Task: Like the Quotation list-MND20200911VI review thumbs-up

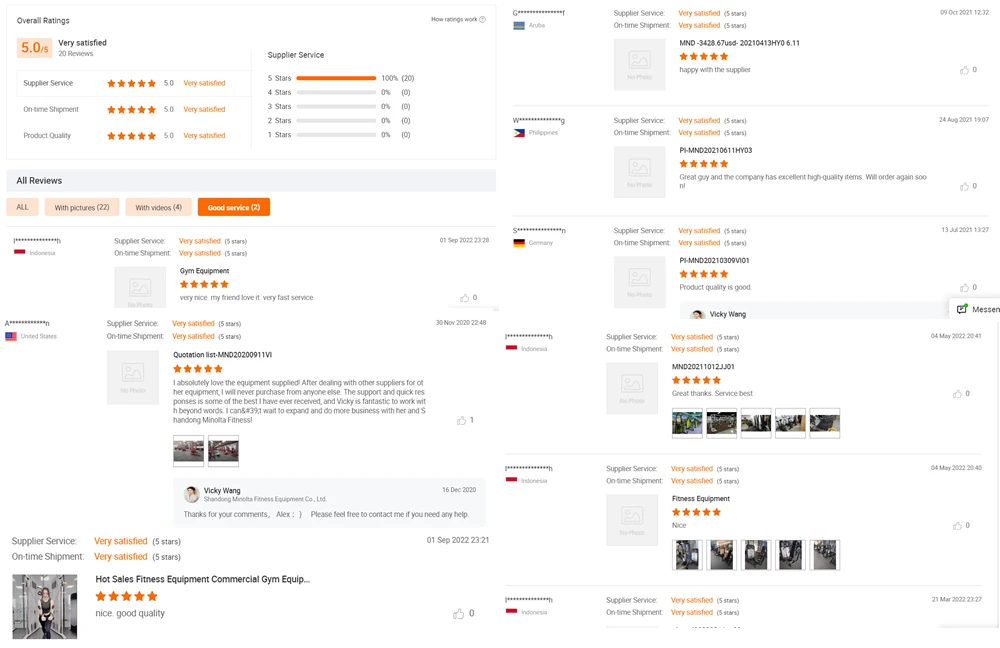Action: pos(461,420)
